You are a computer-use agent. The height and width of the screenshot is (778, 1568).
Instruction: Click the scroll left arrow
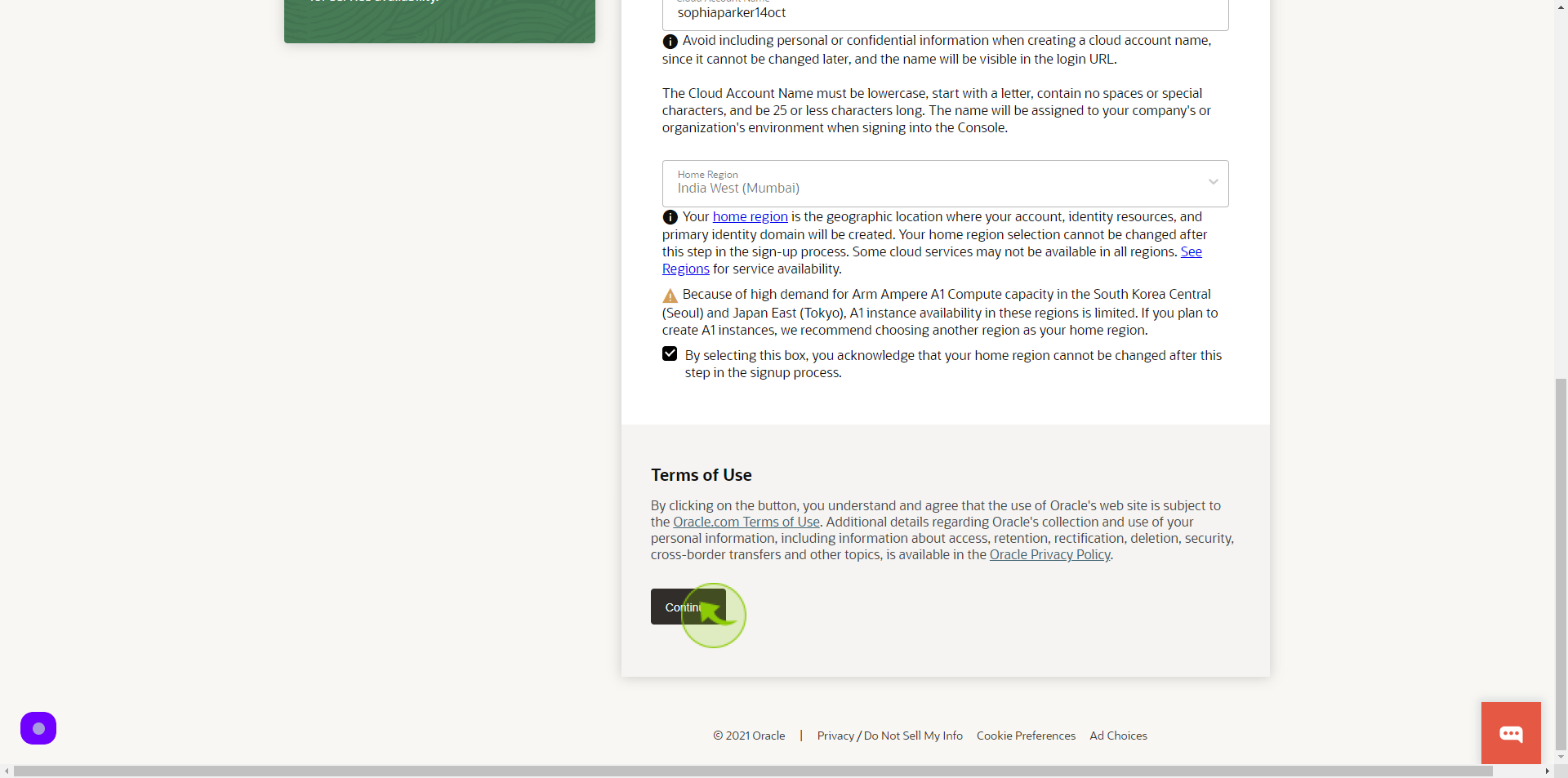7,771
